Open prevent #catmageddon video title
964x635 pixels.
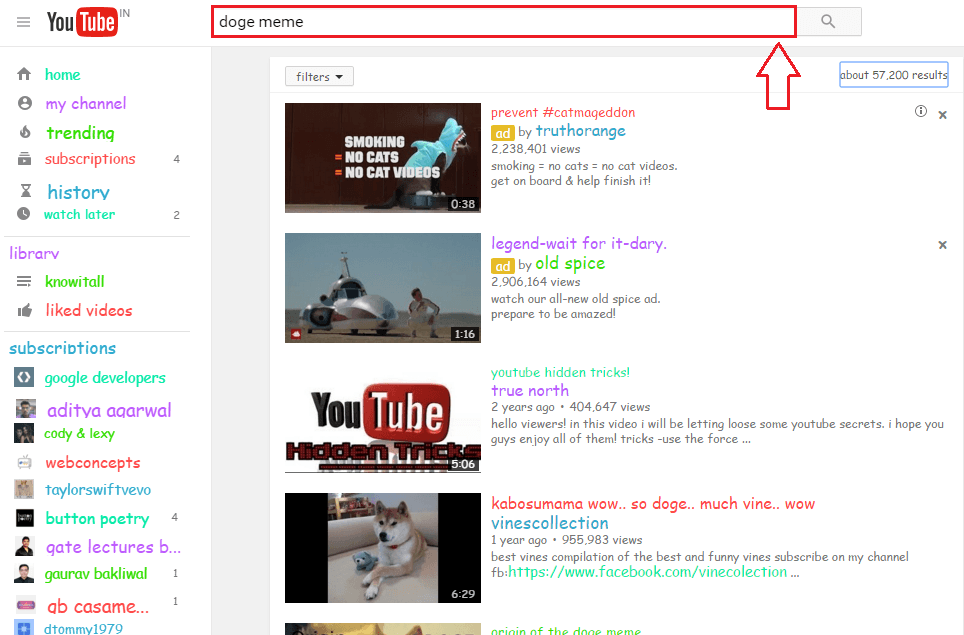click(563, 112)
